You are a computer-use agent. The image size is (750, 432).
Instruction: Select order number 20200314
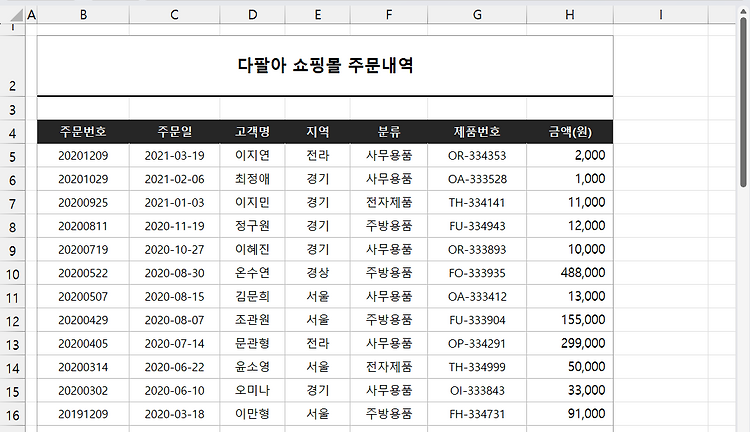(x=83, y=367)
